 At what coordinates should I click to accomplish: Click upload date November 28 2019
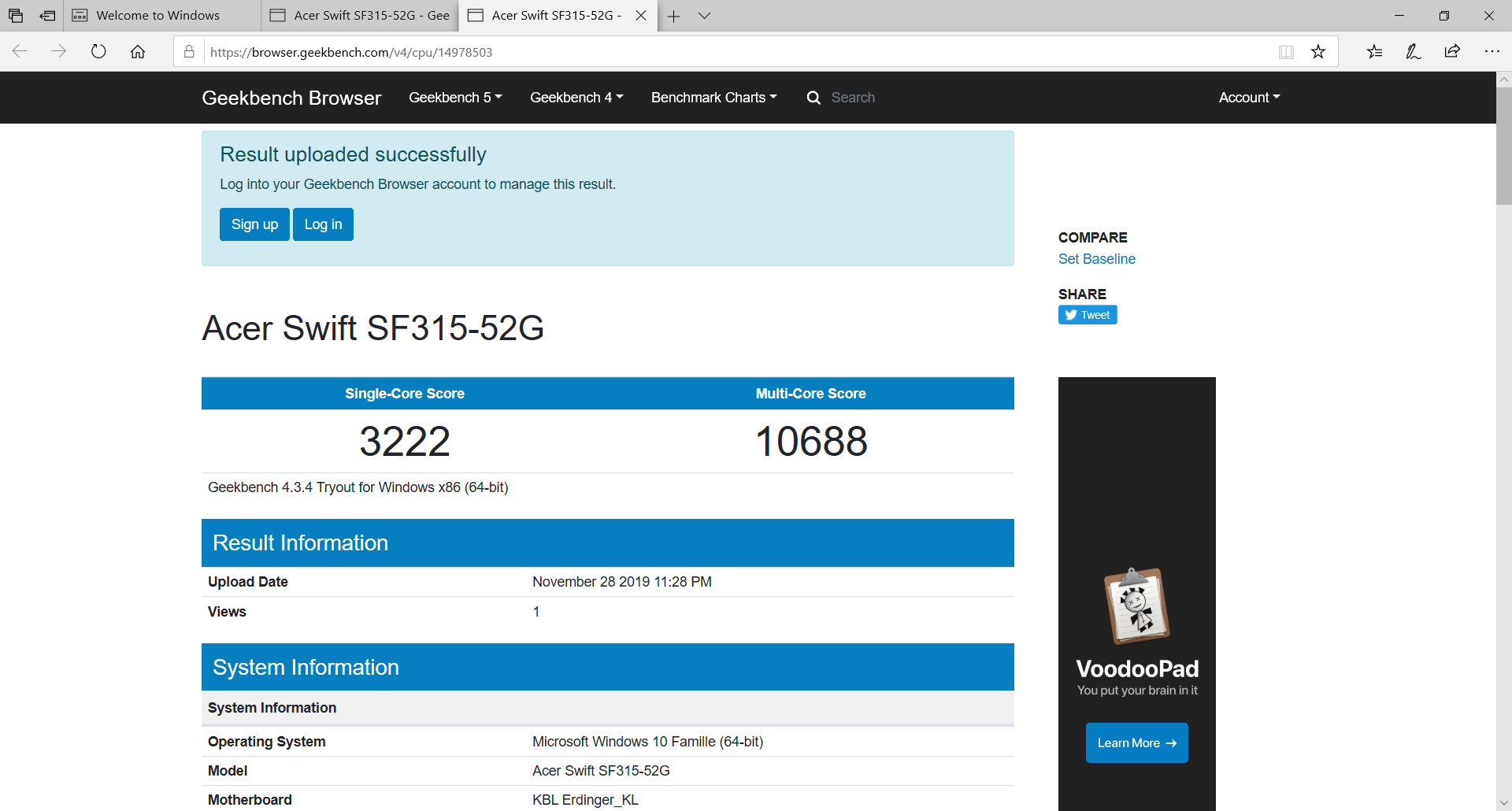(x=621, y=582)
